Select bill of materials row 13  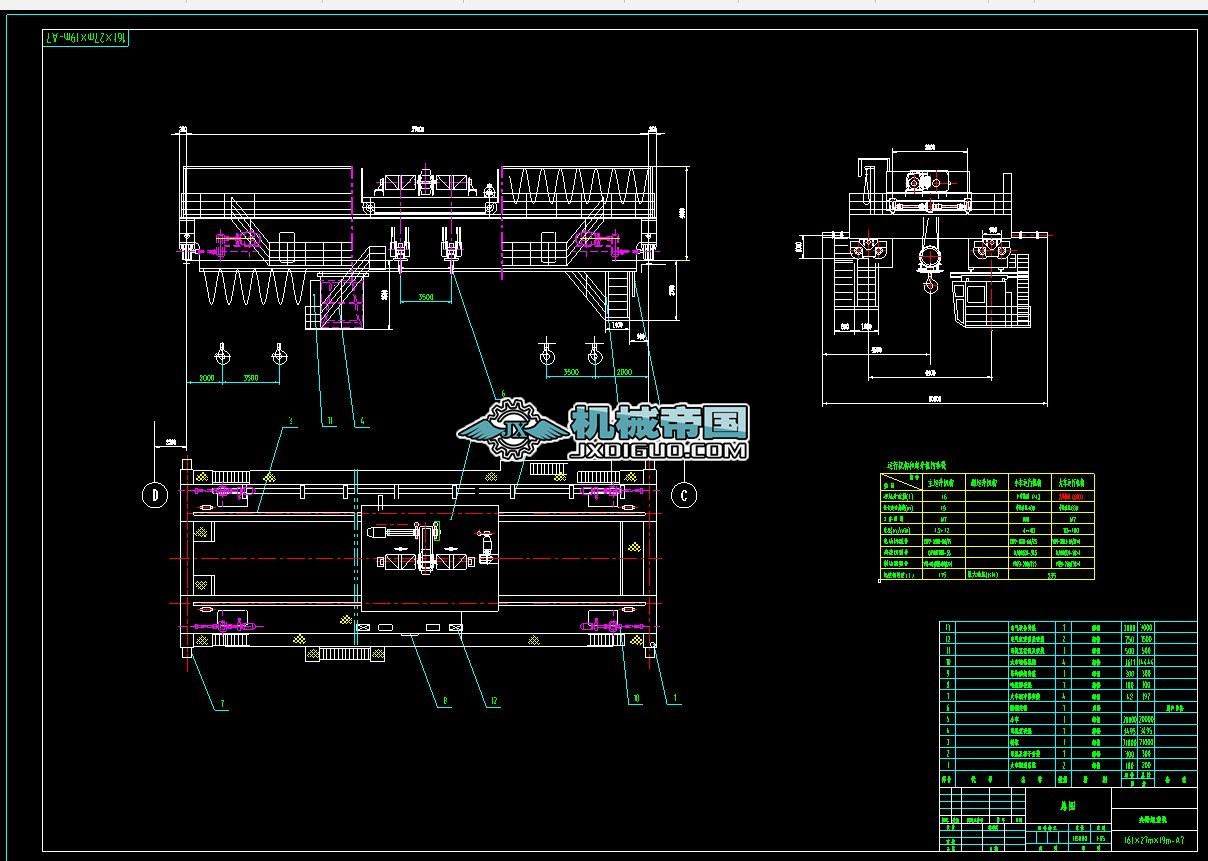1067,627
